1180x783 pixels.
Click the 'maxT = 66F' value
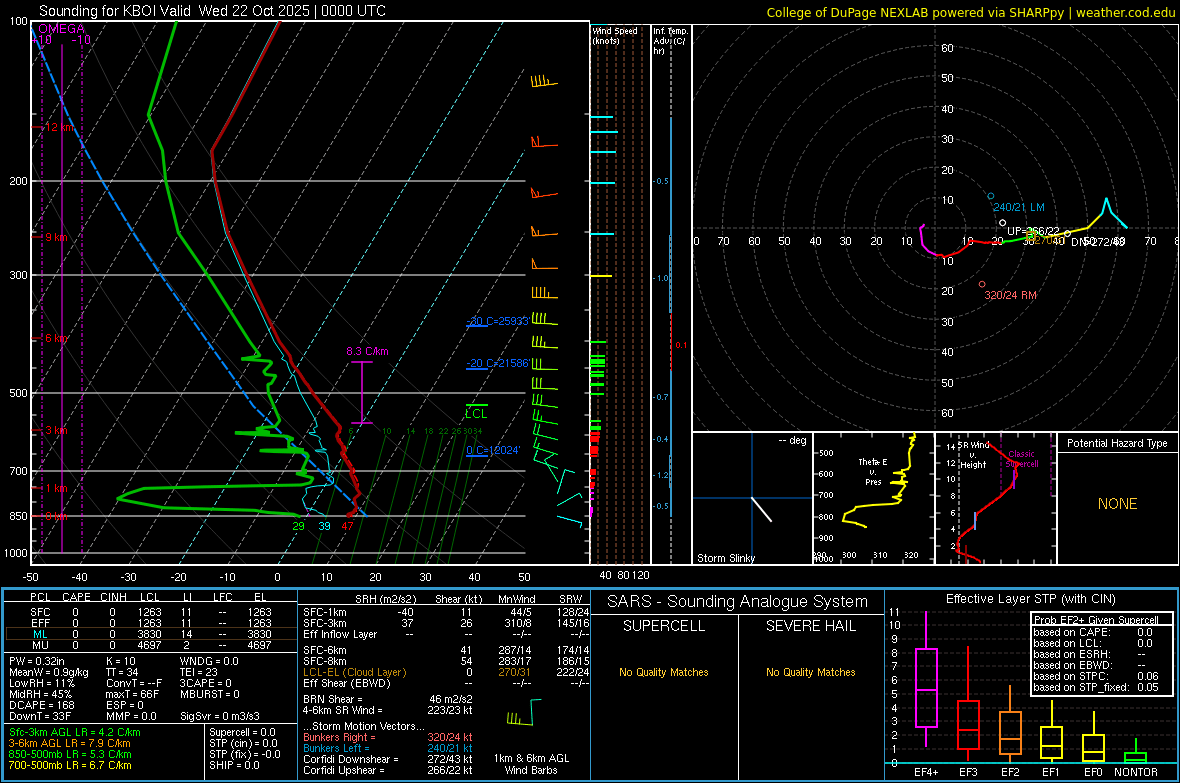(132, 693)
